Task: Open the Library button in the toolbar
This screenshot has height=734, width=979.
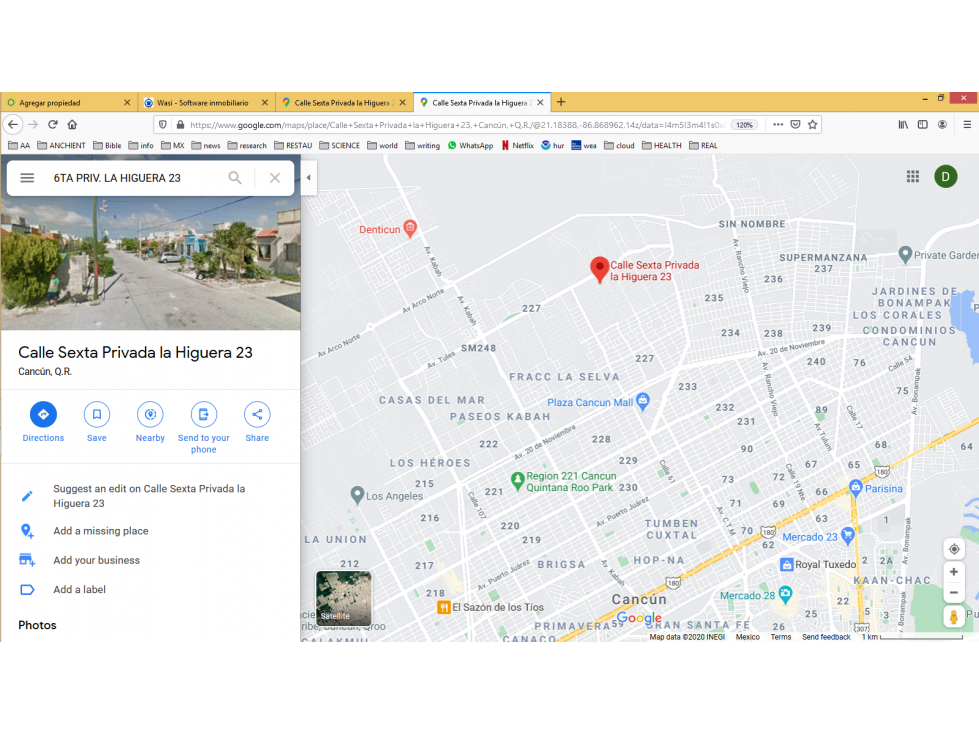Action: point(903,124)
